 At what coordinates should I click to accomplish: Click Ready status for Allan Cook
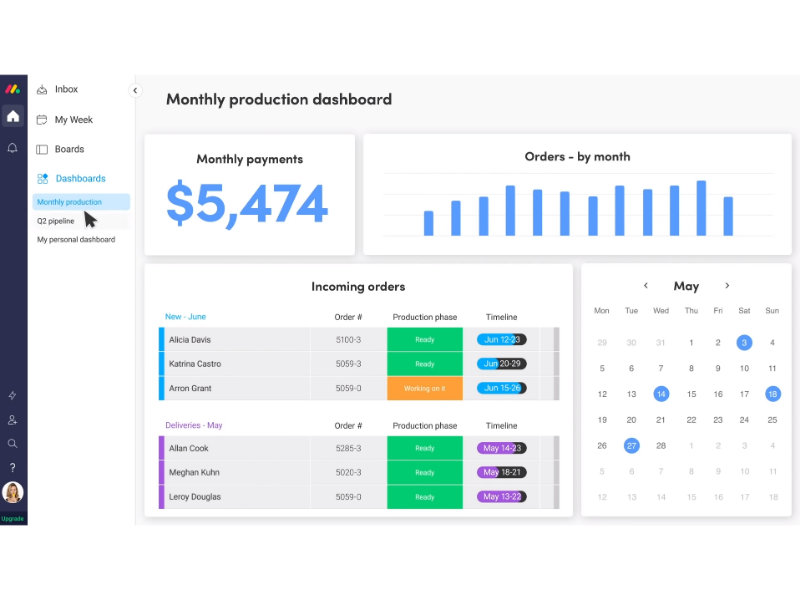click(x=424, y=448)
